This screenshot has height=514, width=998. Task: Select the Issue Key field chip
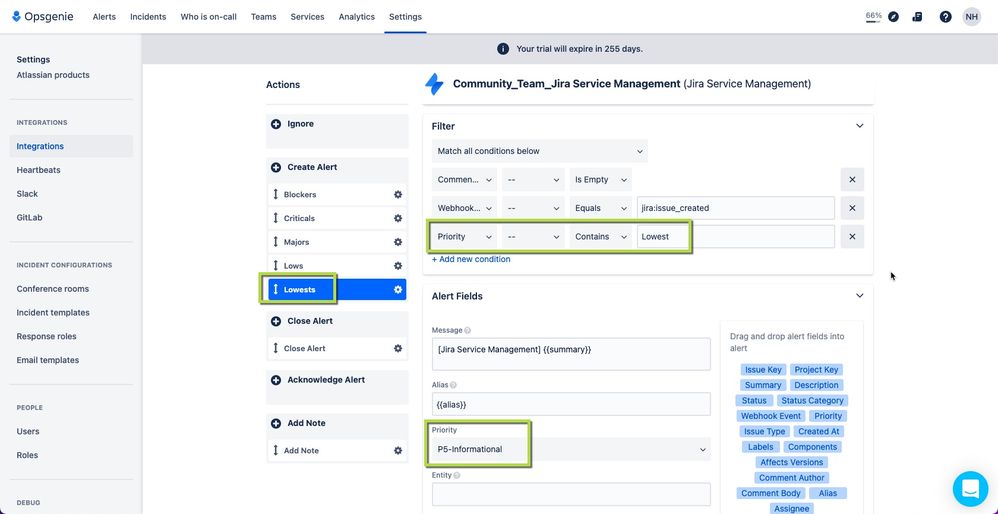(763, 370)
